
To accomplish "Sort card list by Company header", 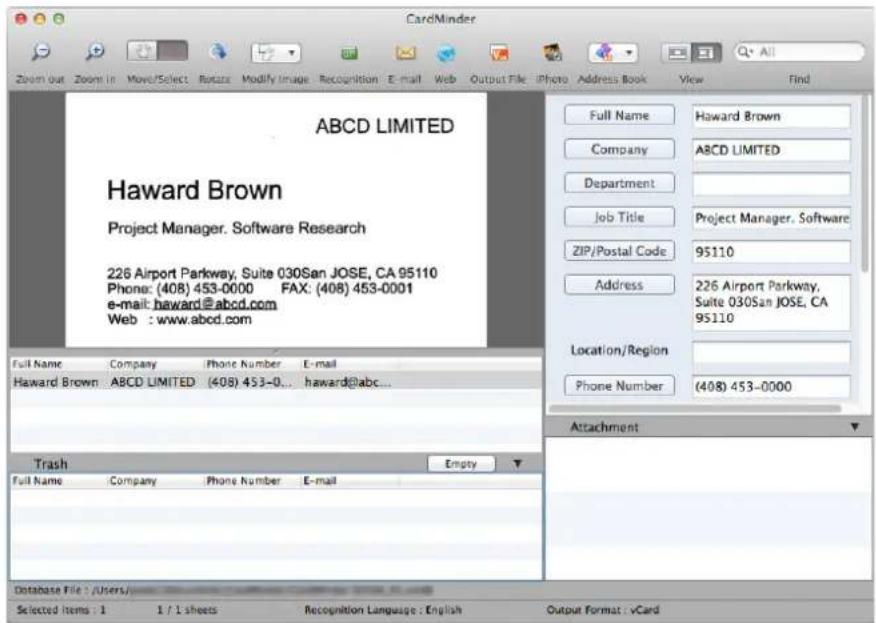I will (133, 364).
